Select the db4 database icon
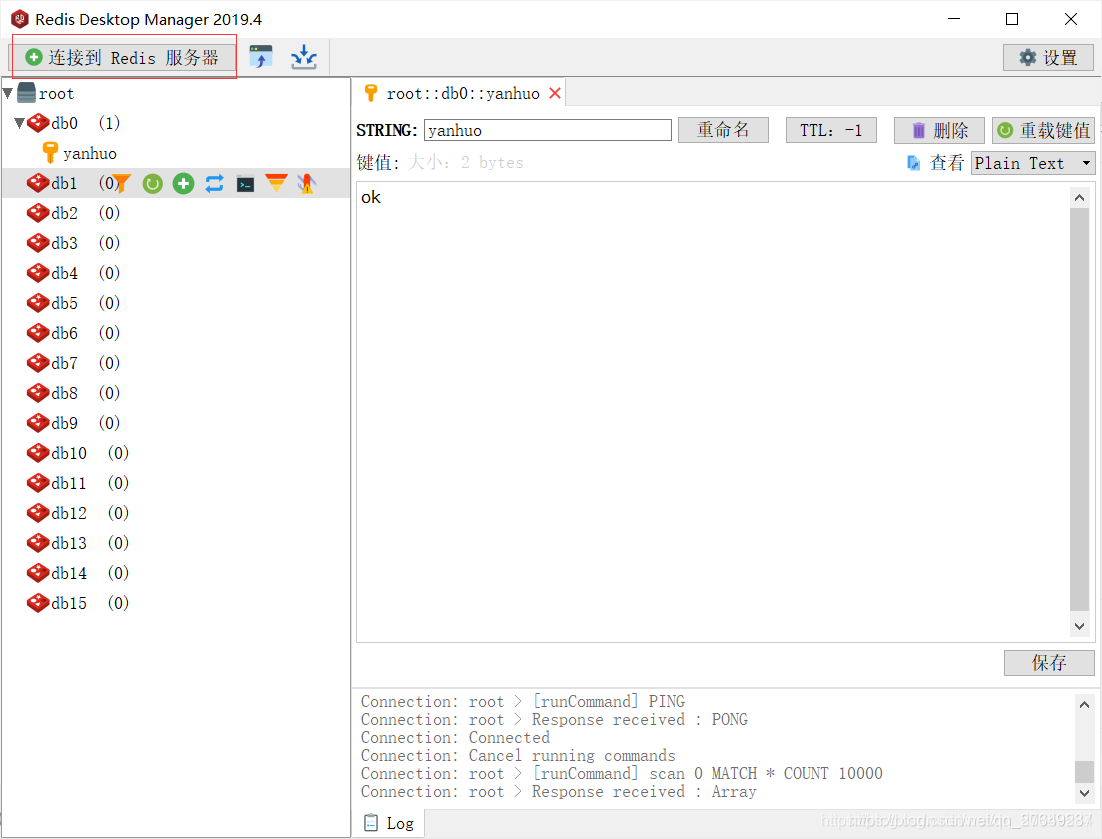Image resolution: width=1102 pixels, height=839 pixels. [38, 273]
